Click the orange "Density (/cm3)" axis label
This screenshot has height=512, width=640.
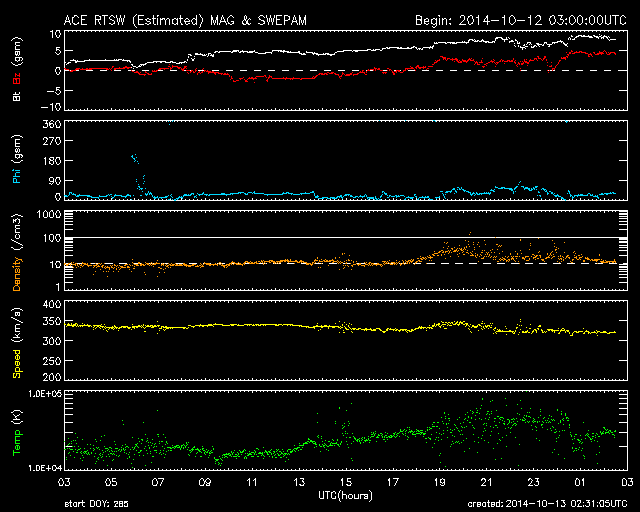tap(17, 252)
